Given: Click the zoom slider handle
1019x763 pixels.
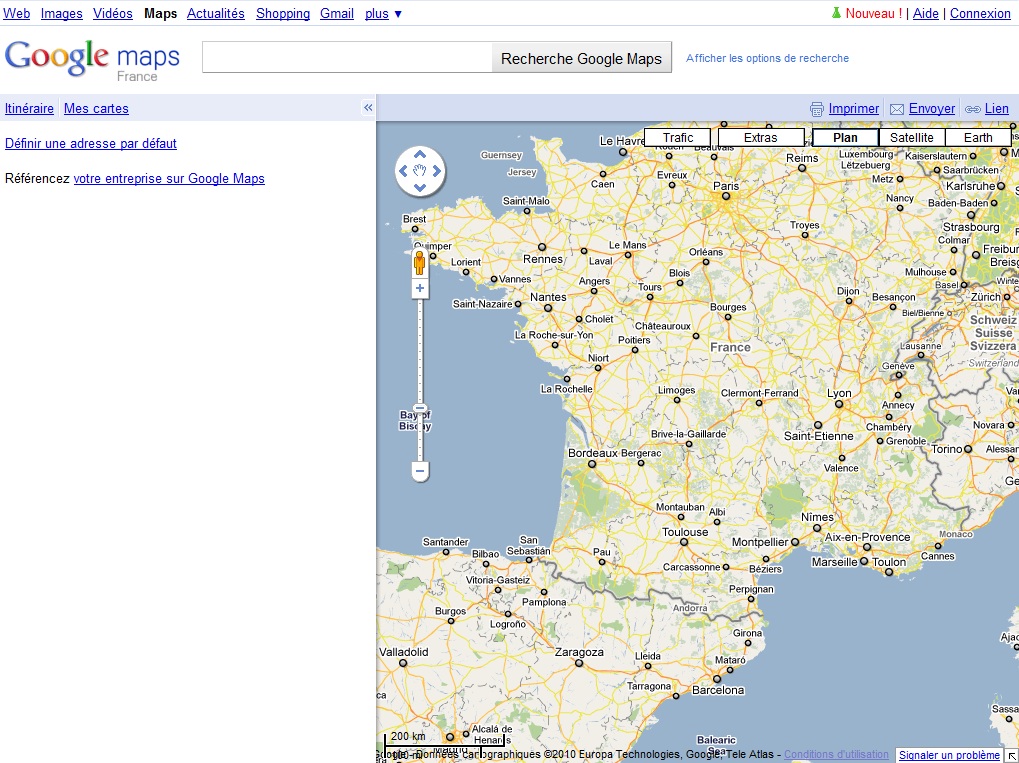Looking at the screenshot, I should (x=420, y=409).
